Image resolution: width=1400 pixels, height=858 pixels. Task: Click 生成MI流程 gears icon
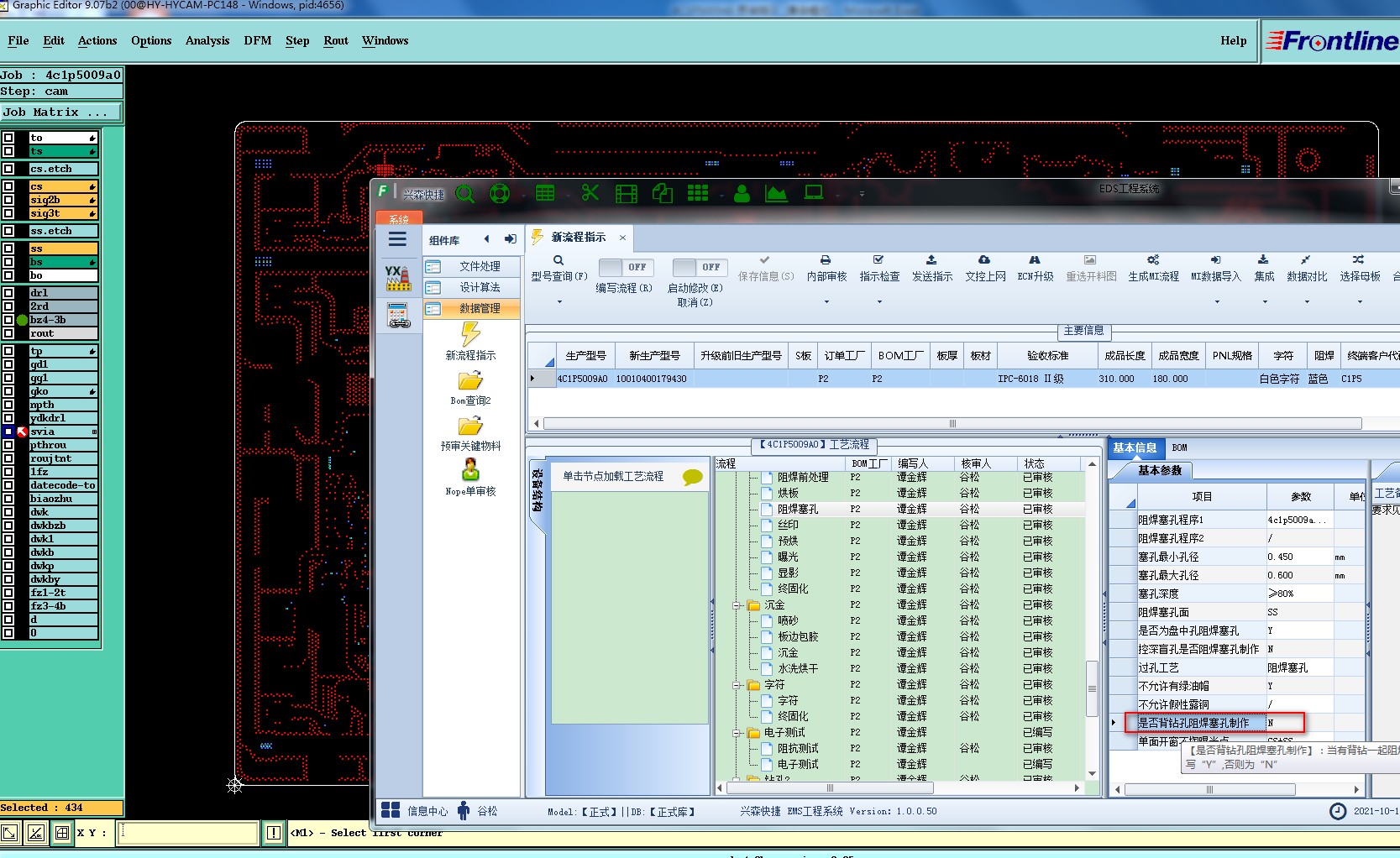coord(1153,260)
